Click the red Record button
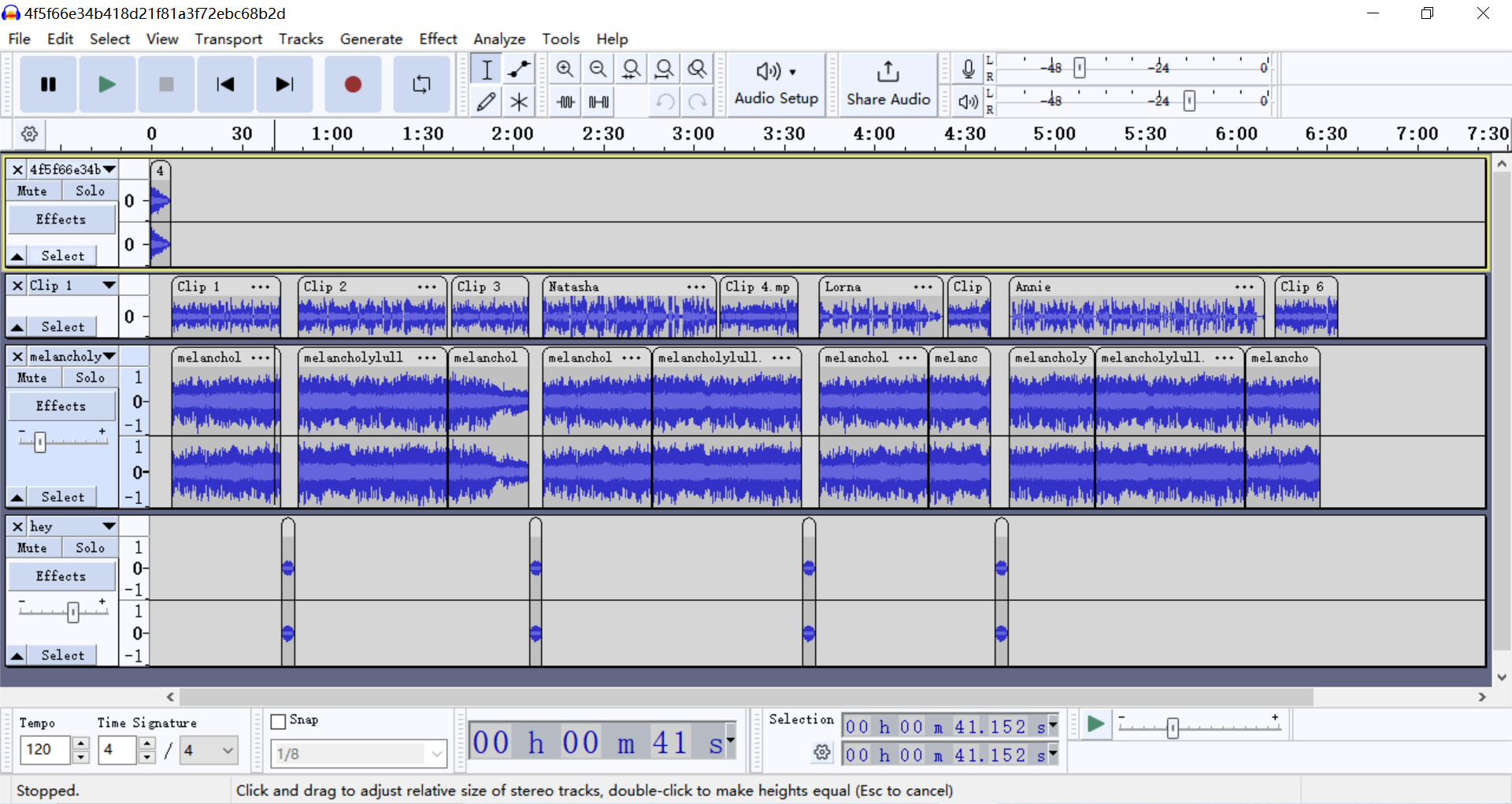Screen dimensions: 1512x804 point(353,84)
